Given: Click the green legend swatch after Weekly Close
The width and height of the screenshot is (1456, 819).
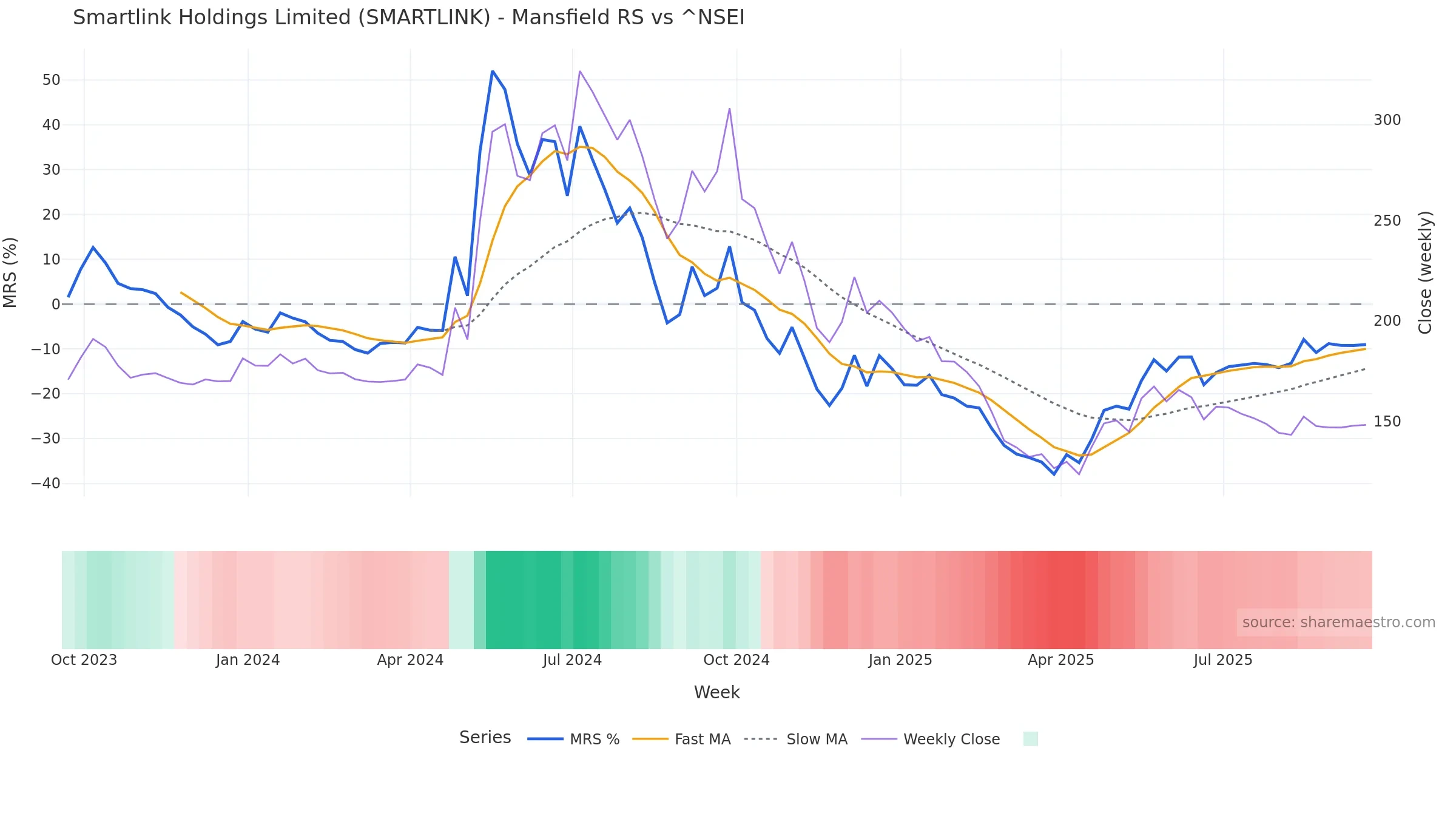Looking at the screenshot, I should pyautogui.click(x=1030, y=739).
